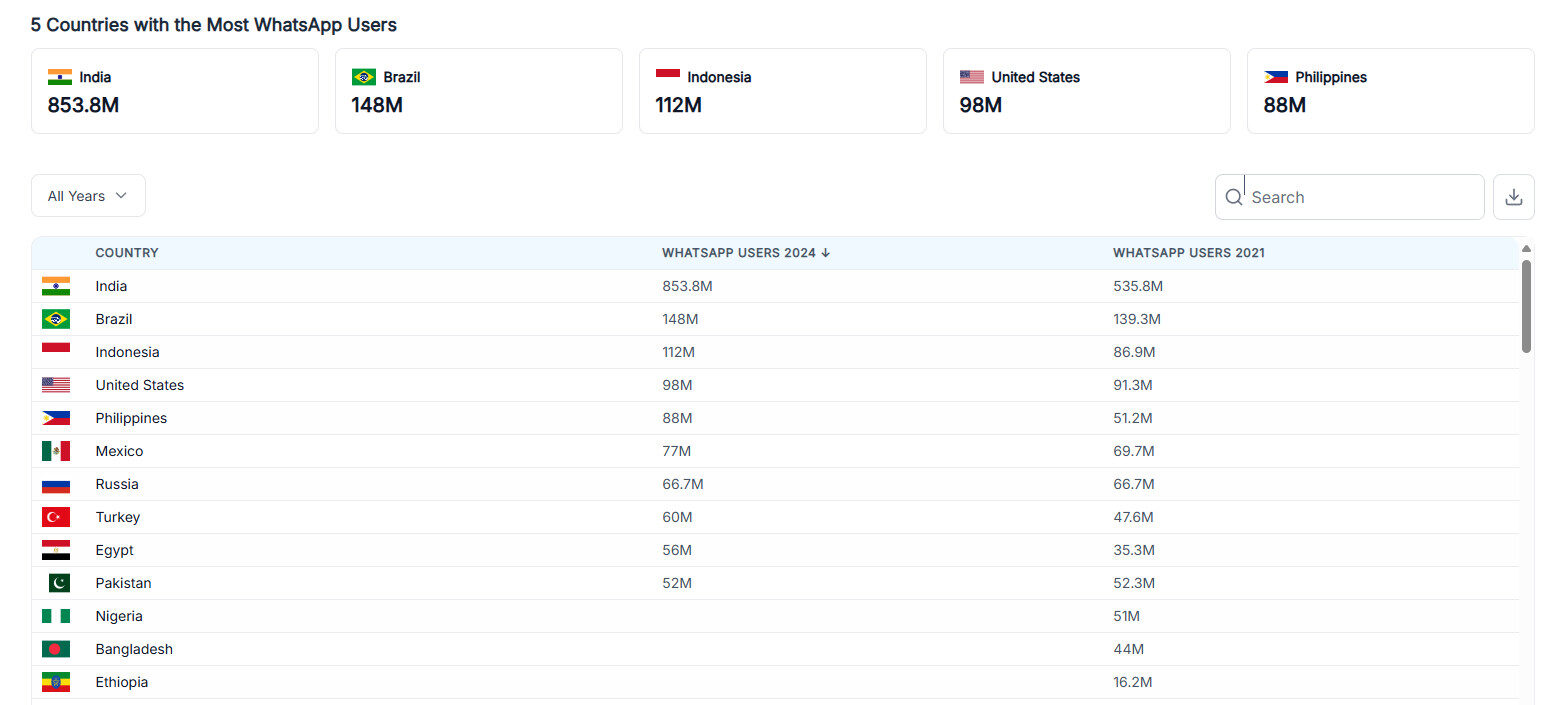This screenshot has width=1554, height=705.
Task: Click the download table data icon
Action: [x=1513, y=197]
